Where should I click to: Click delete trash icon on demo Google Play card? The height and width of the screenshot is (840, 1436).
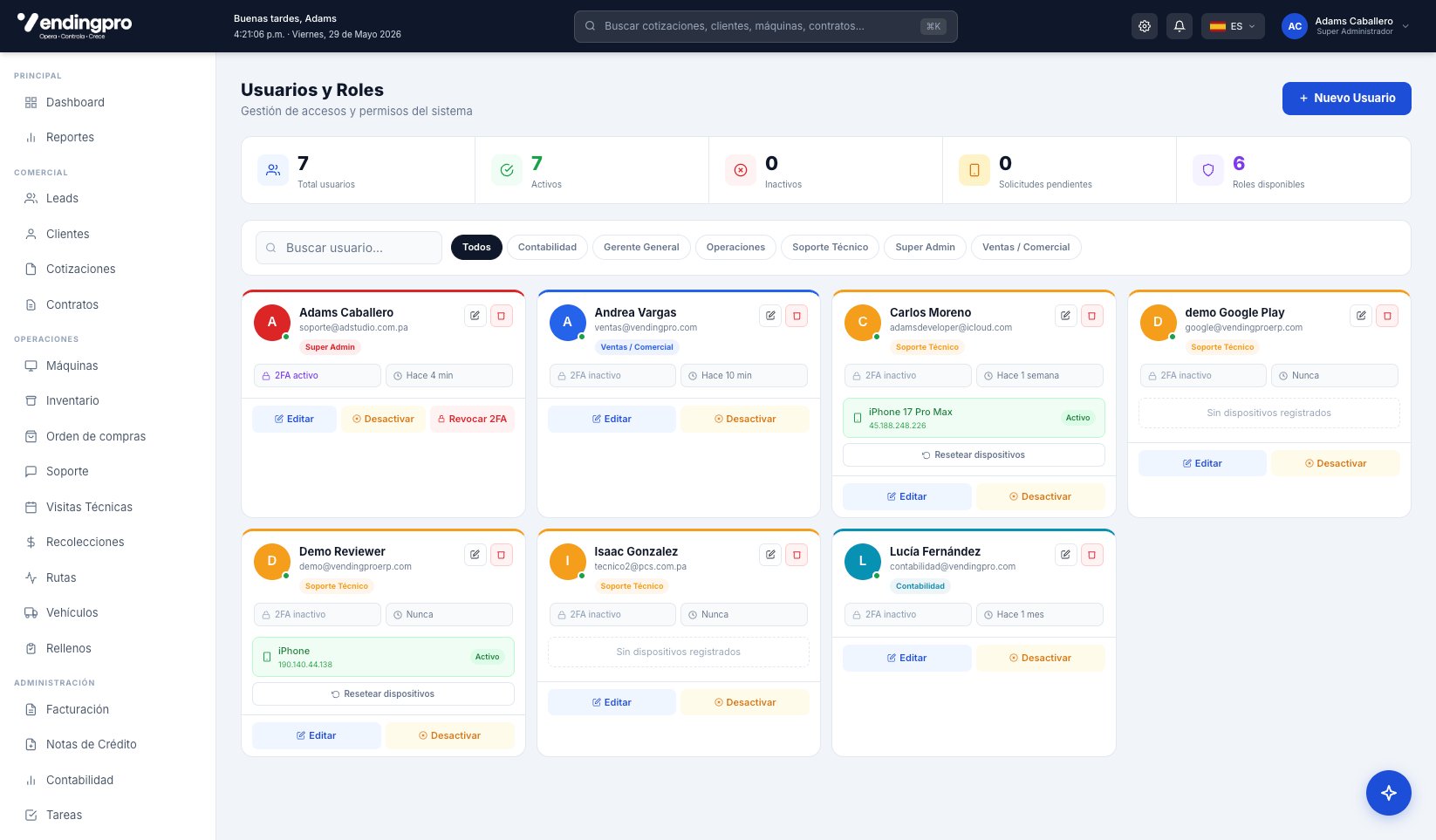point(1387,316)
